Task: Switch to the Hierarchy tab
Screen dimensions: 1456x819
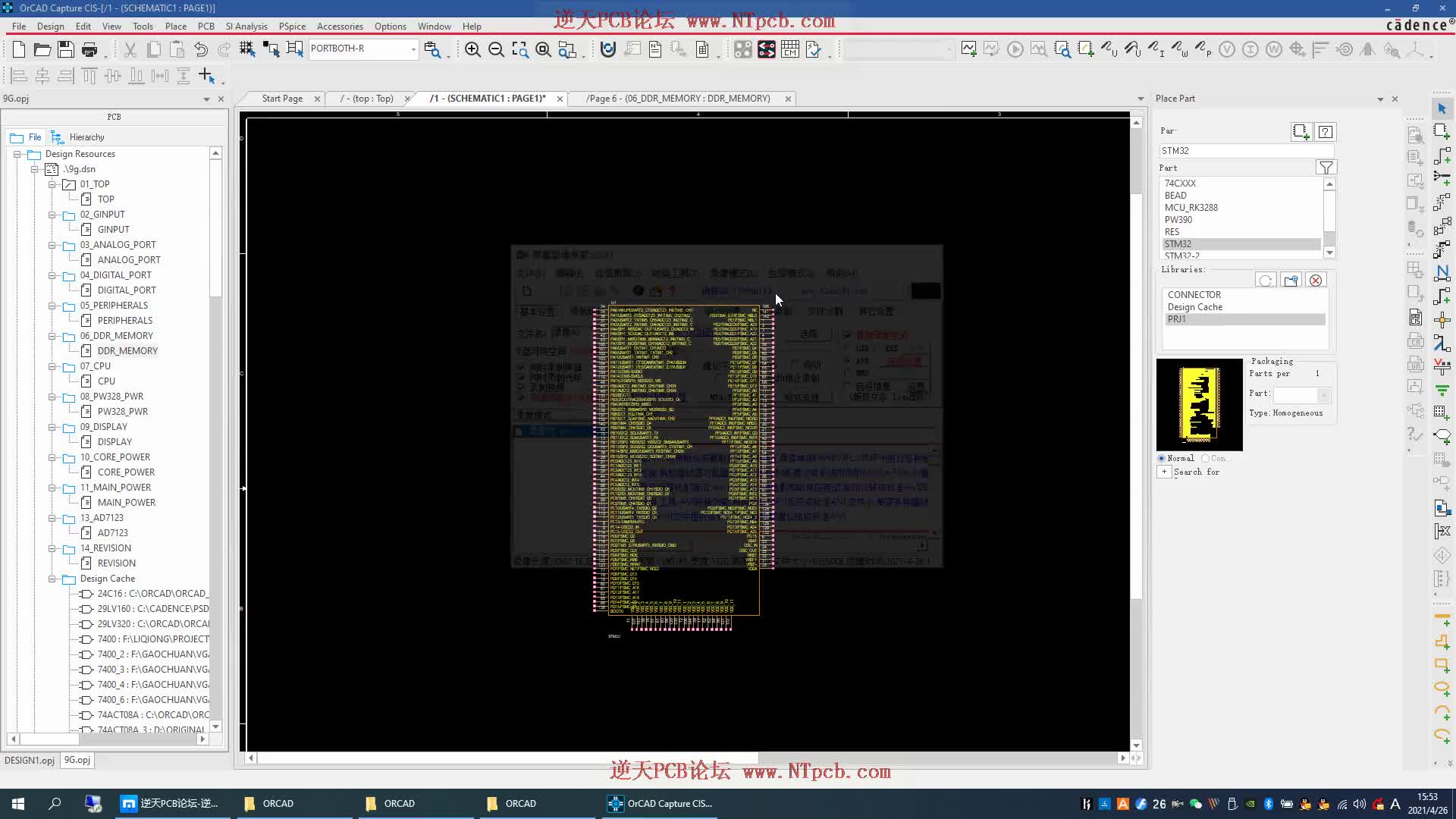Action: point(78,137)
